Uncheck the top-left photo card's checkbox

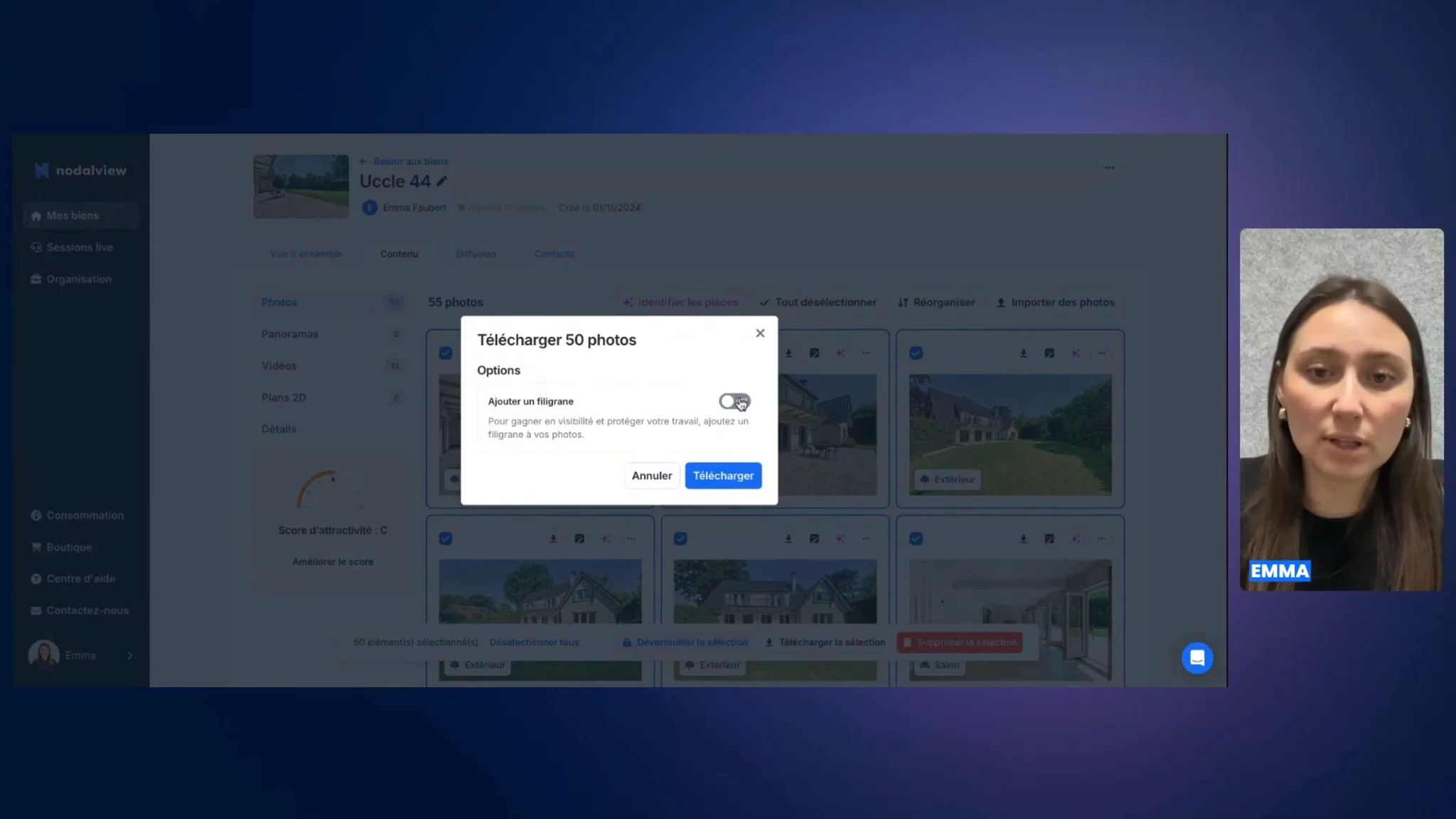pos(446,353)
